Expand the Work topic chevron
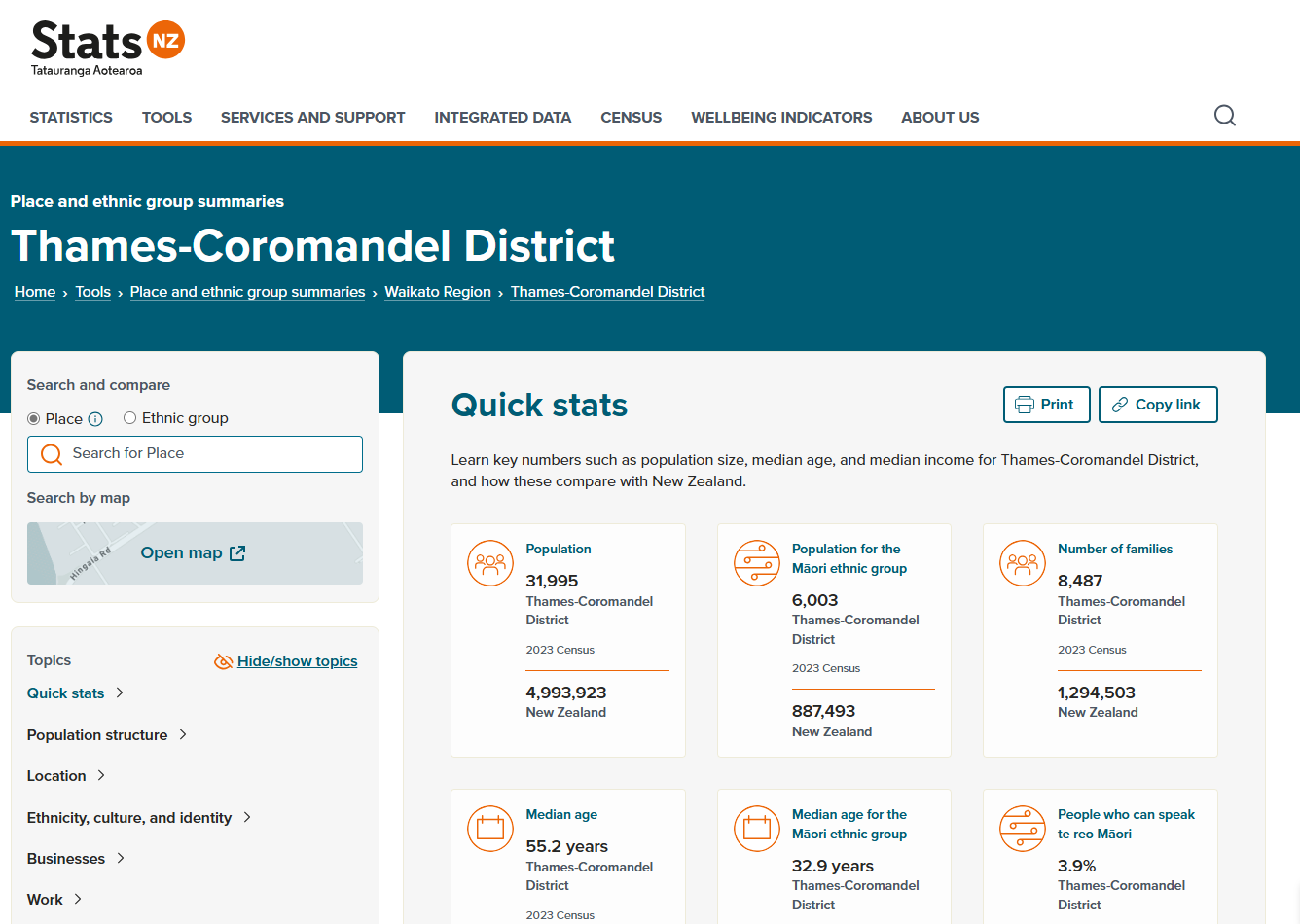This screenshot has width=1300, height=924. pyautogui.click(x=78, y=899)
